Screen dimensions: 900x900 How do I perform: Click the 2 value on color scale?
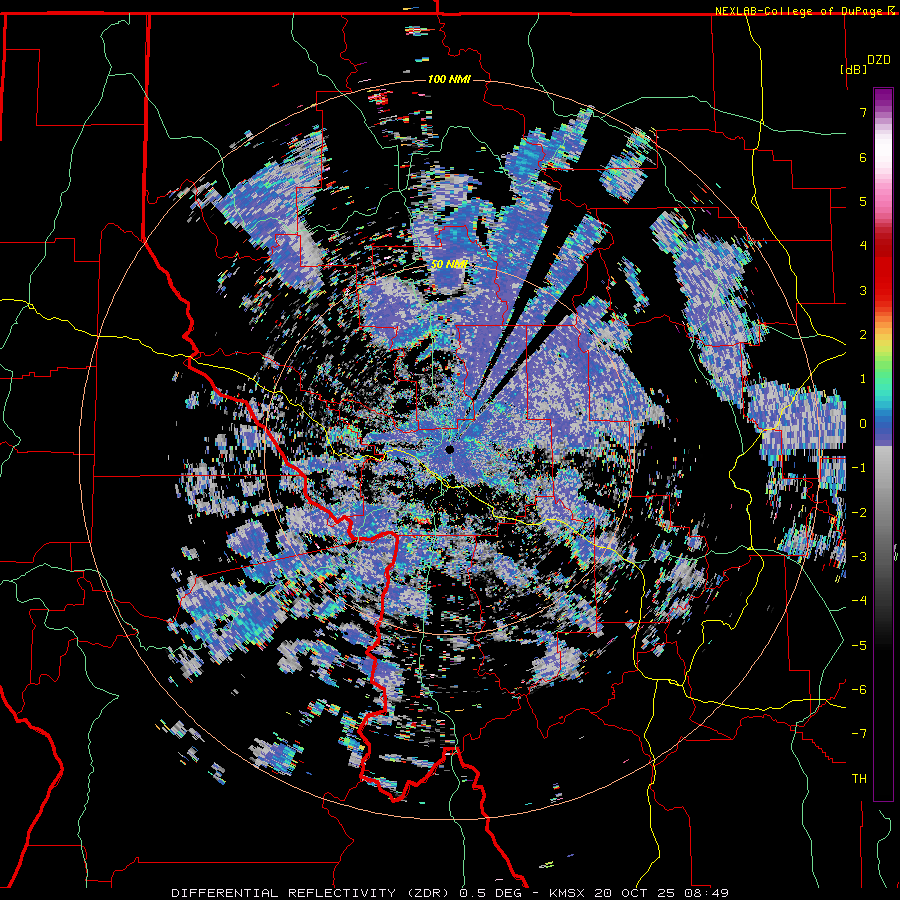coord(863,335)
